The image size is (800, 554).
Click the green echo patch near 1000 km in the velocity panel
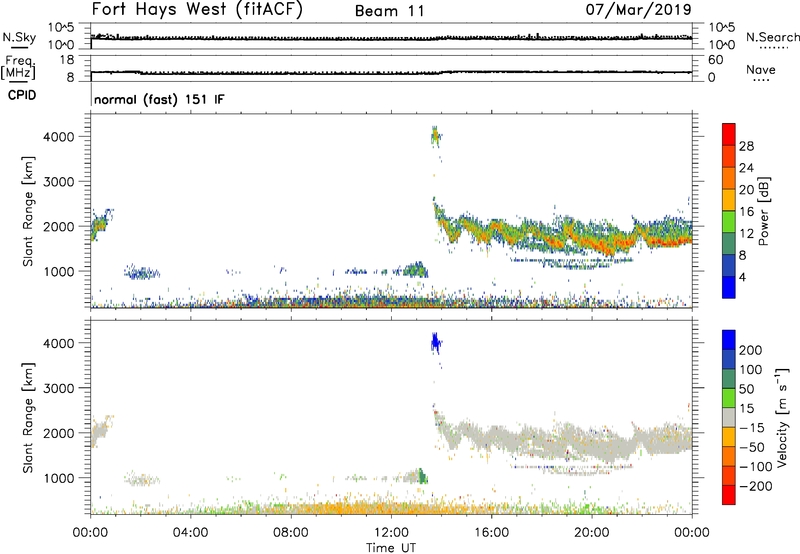tap(422, 476)
